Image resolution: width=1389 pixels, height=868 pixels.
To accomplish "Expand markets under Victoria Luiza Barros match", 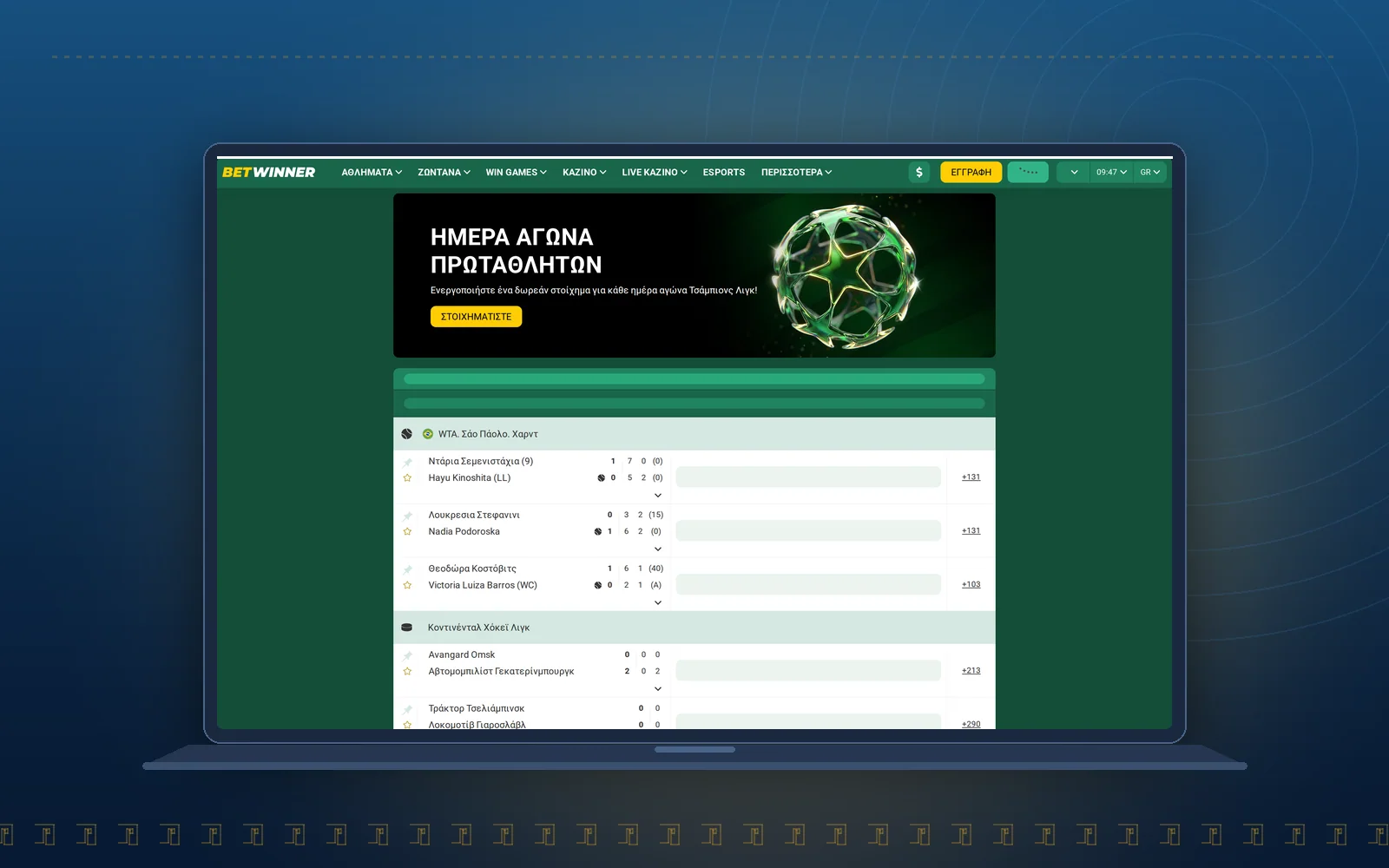I will pyautogui.click(x=658, y=603).
